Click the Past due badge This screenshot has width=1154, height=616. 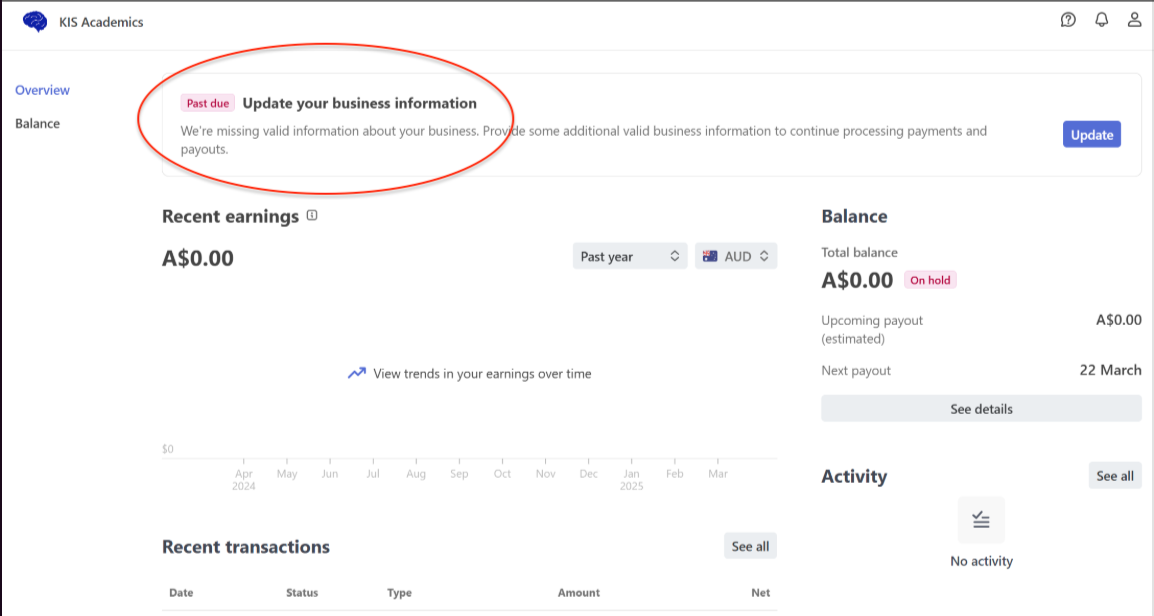208,103
